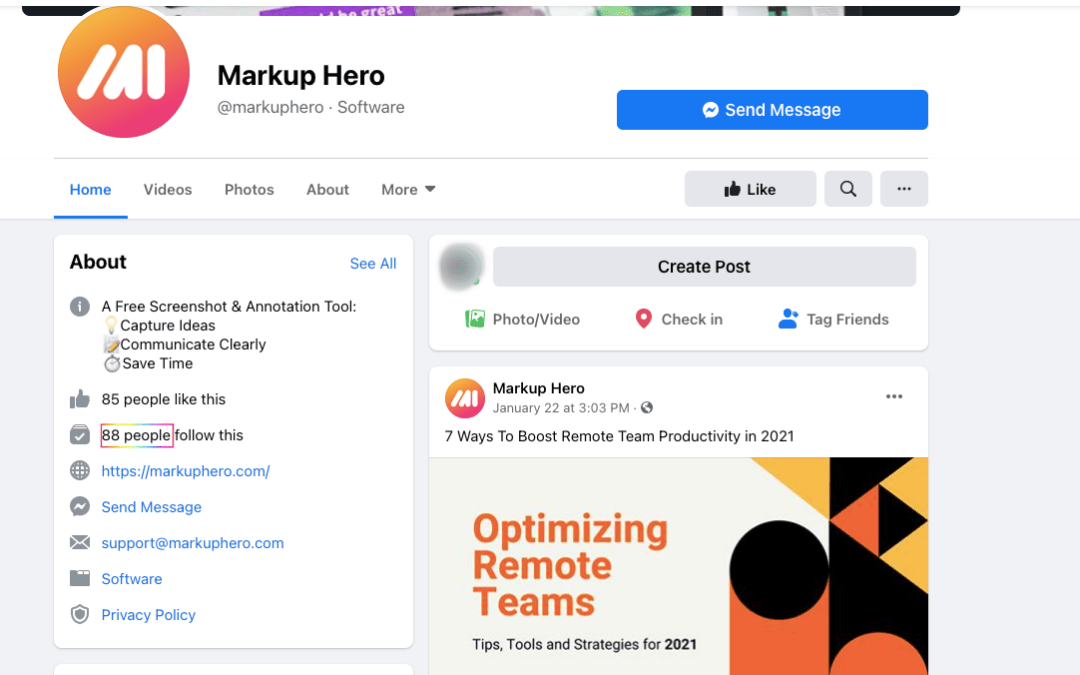Open the Videos tab
Image resolution: width=1080 pixels, height=675 pixels.
pyautogui.click(x=167, y=189)
